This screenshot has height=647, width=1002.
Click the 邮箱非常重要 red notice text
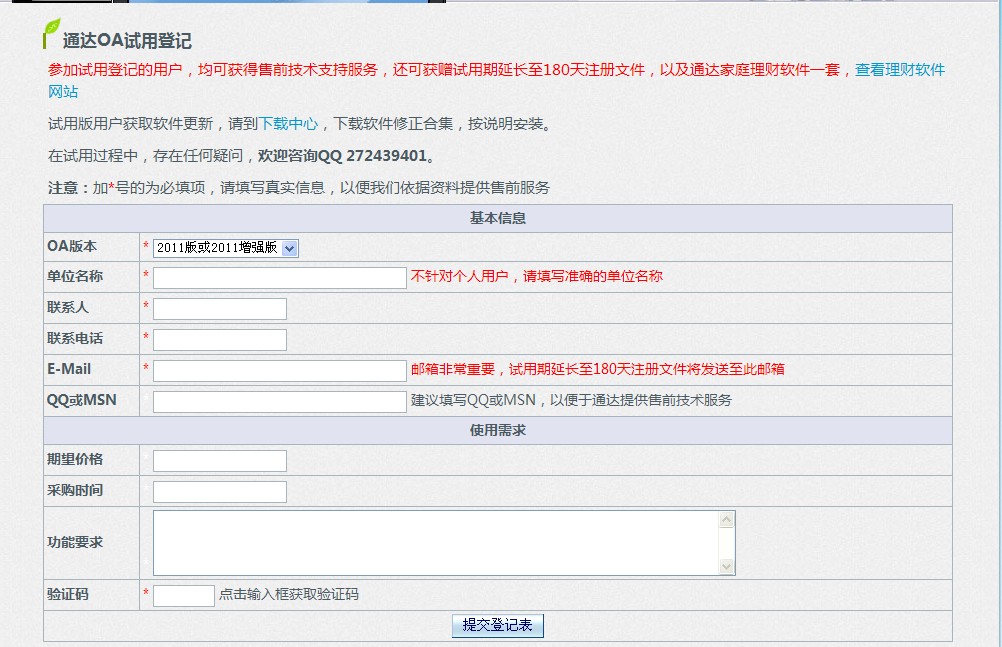click(x=597, y=369)
